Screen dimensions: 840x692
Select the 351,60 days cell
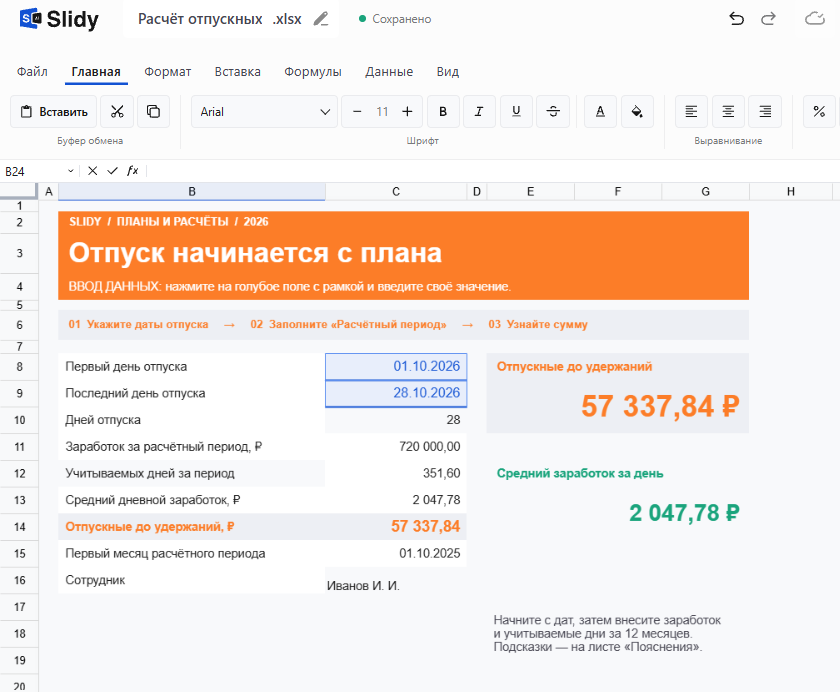[x=396, y=473]
